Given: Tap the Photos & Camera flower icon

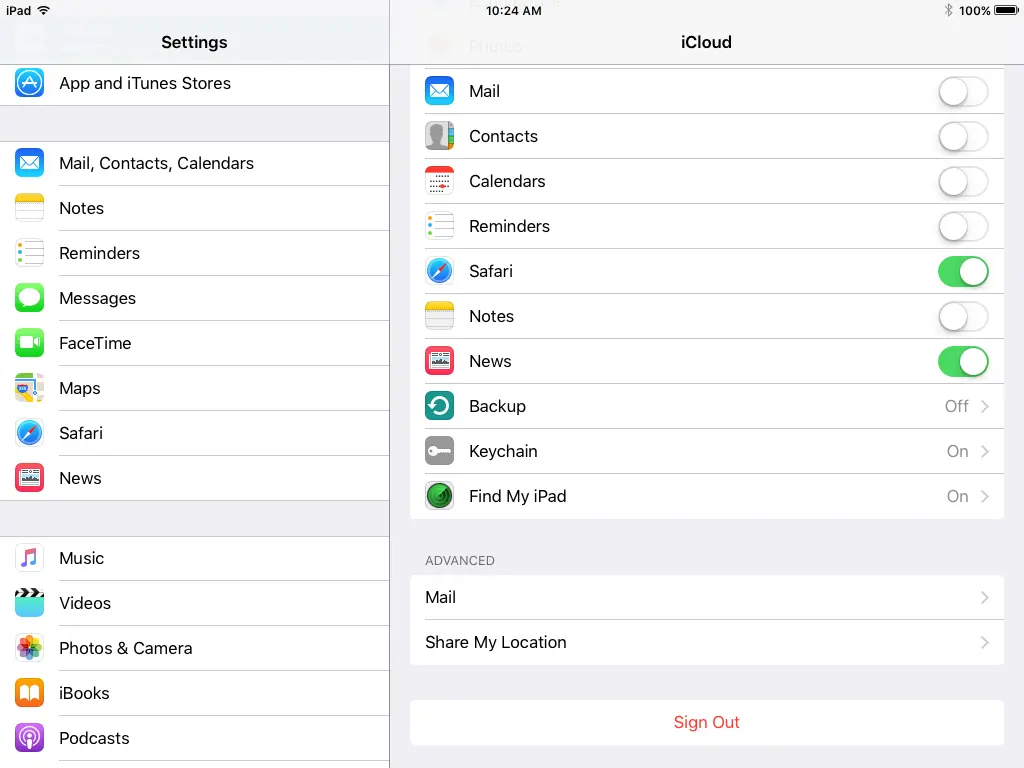Looking at the screenshot, I should click(29, 648).
